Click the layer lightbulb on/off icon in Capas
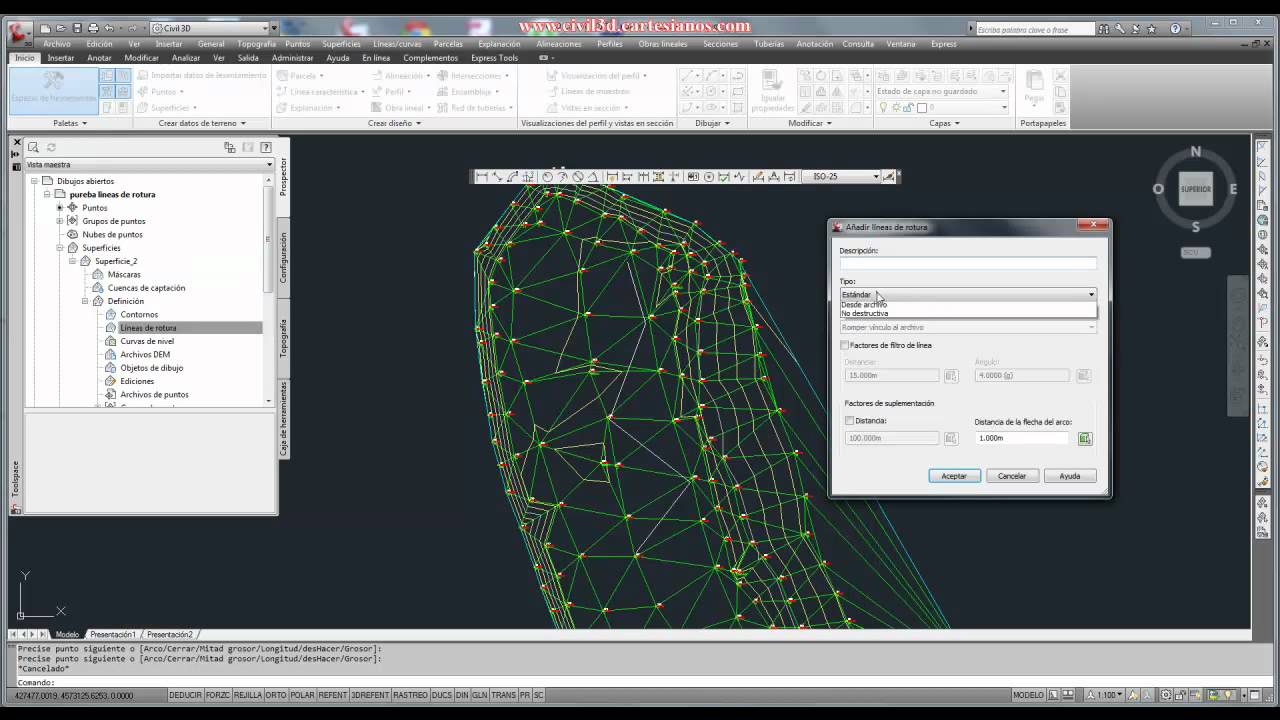Image resolution: width=1280 pixels, height=720 pixels. [883, 107]
